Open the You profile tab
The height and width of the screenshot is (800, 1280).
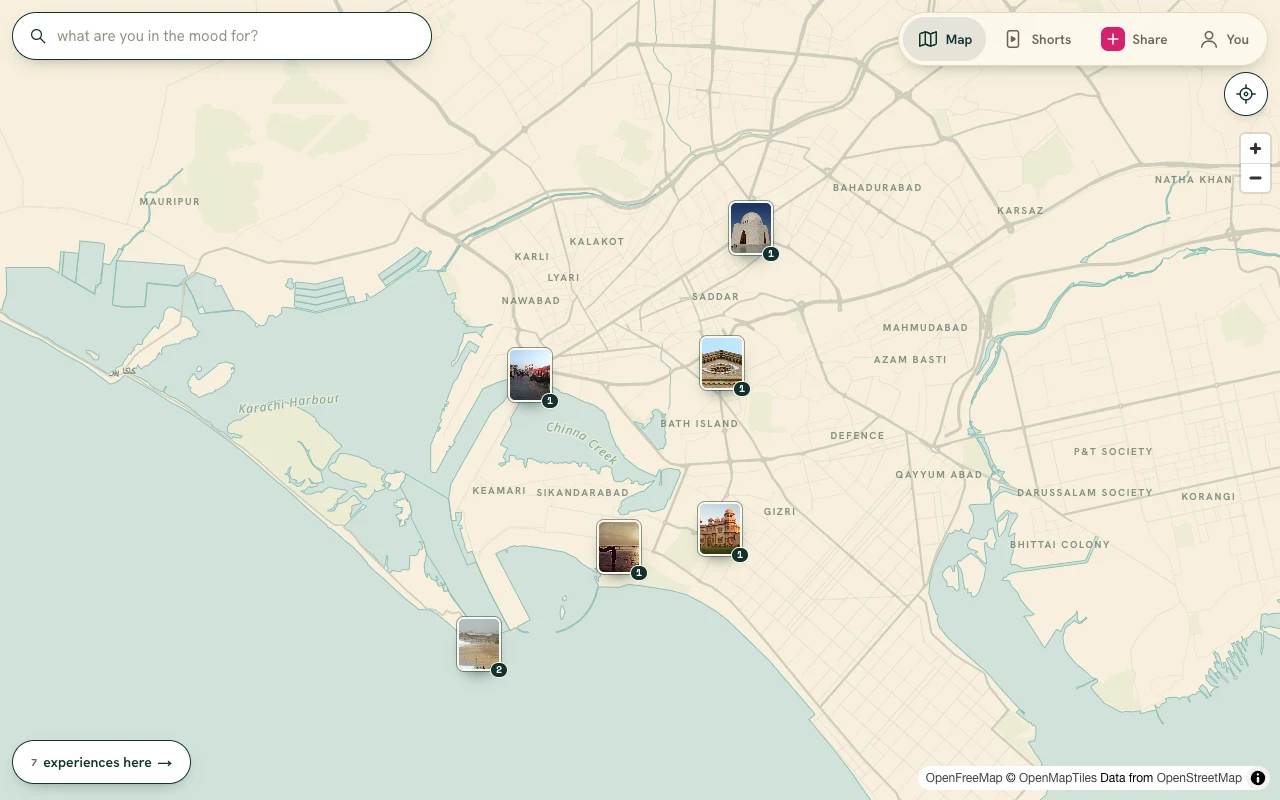[1224, 39]
